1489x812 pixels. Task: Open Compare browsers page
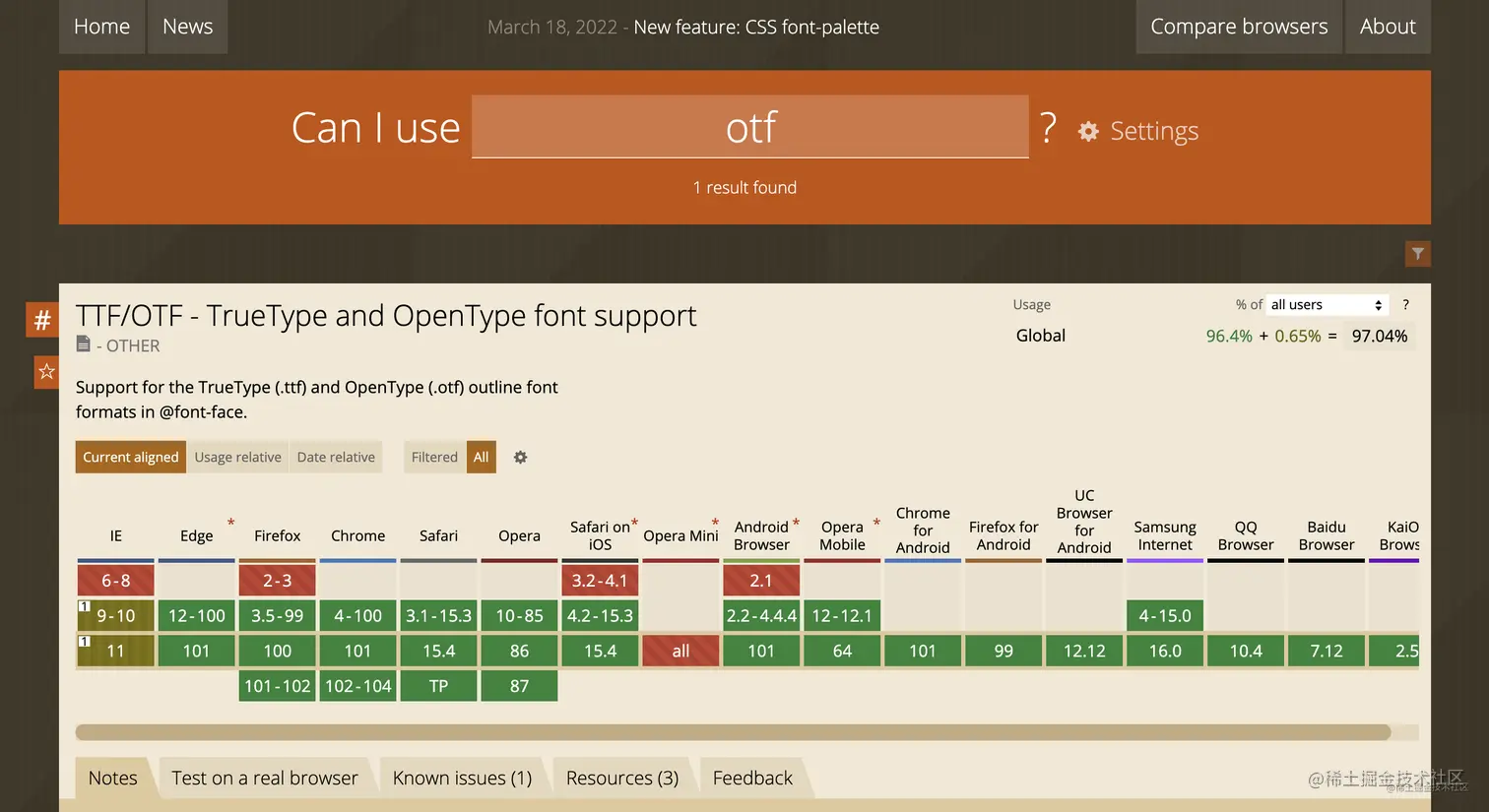tap(1239, 27)
